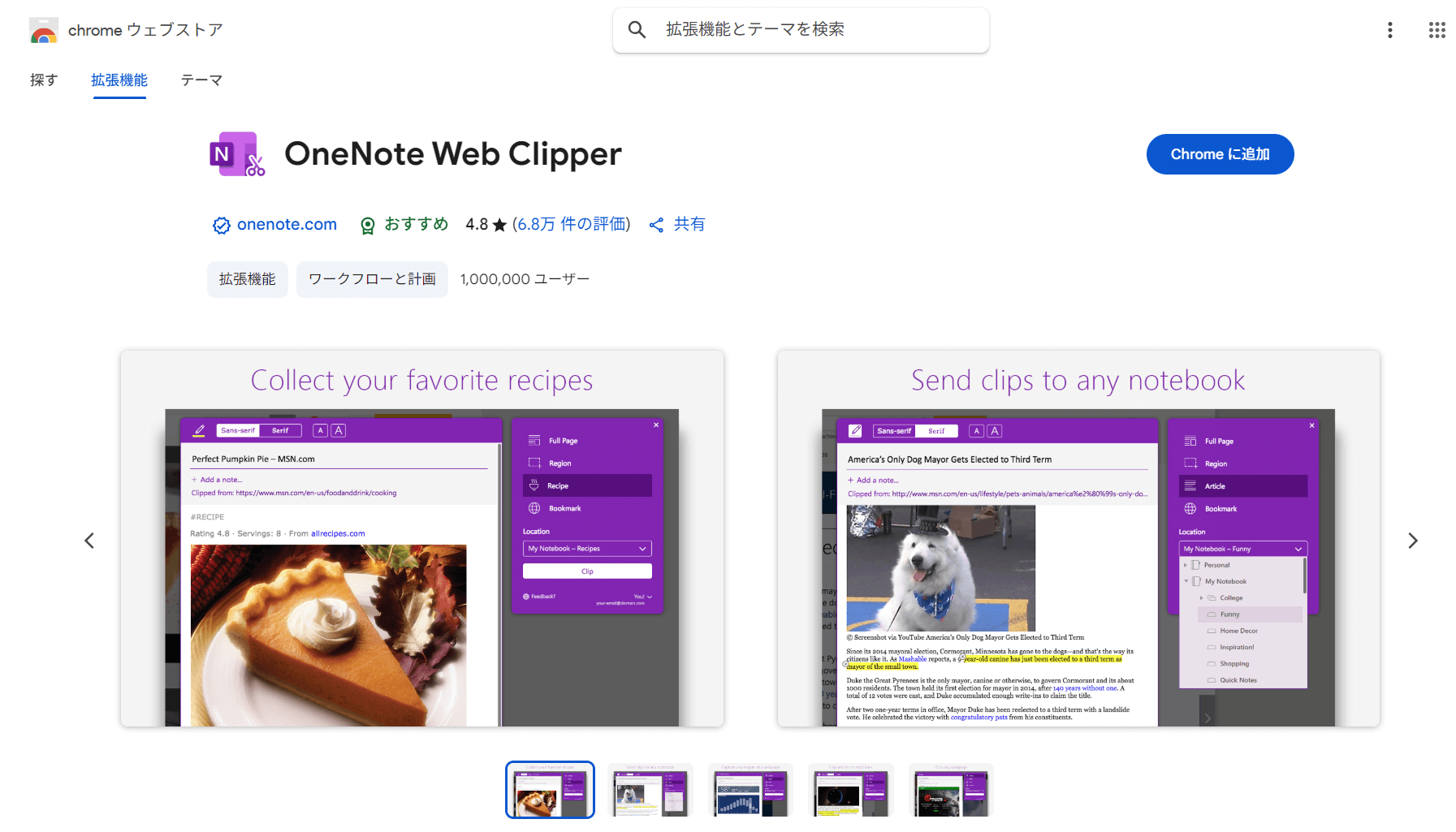
Task: Click the ワークフローと計画 category chip
Action: (372, 279)
